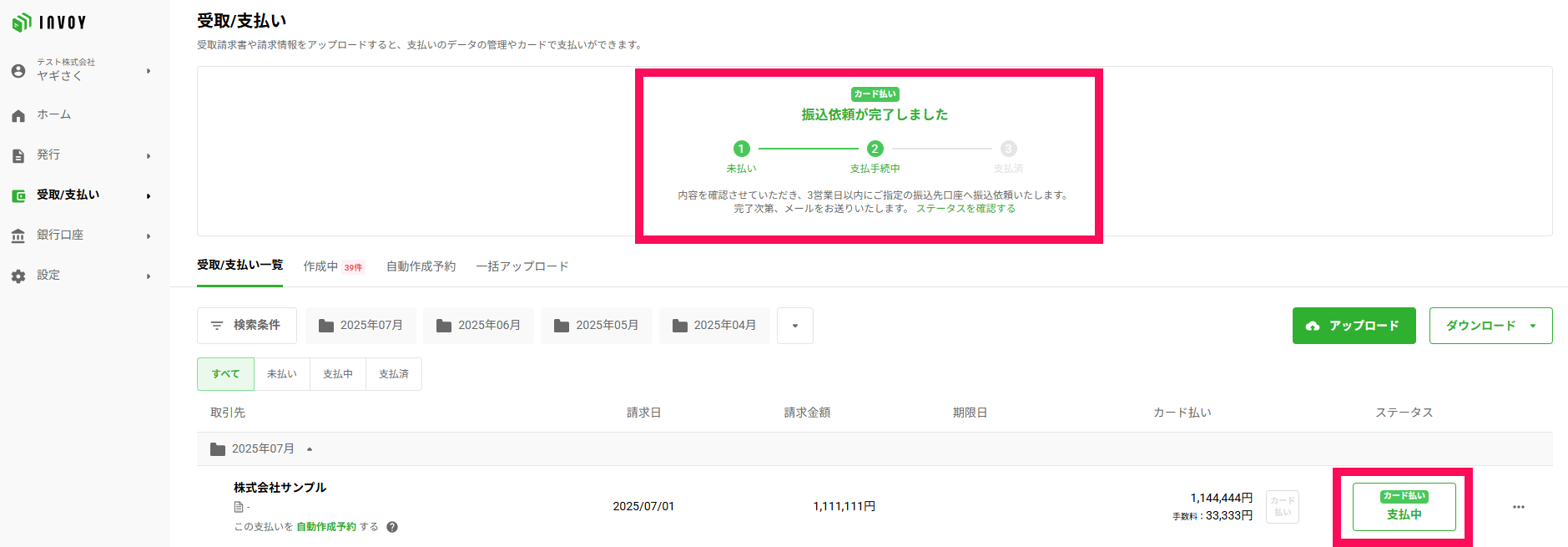Expand the 発行 submenu arrow
The width and height of the screenshot is (1568, 547).
click(x=149, y=156)
